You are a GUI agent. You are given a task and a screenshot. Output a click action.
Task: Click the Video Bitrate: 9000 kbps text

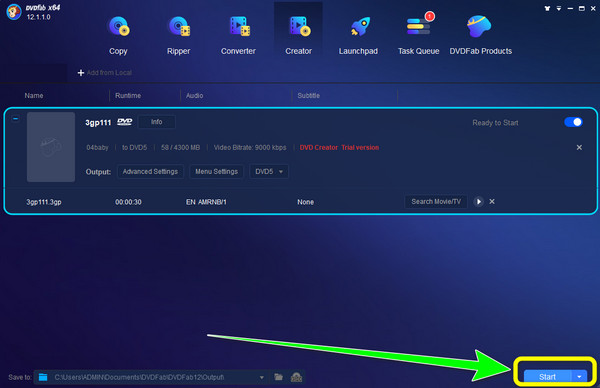(x=250, y=148)
